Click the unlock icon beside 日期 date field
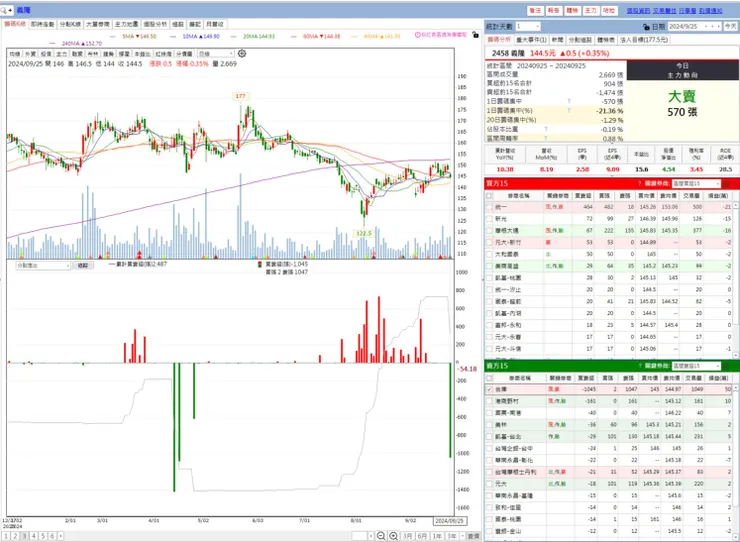The height and width of the screenshot is (542, 740). [646, 27]
